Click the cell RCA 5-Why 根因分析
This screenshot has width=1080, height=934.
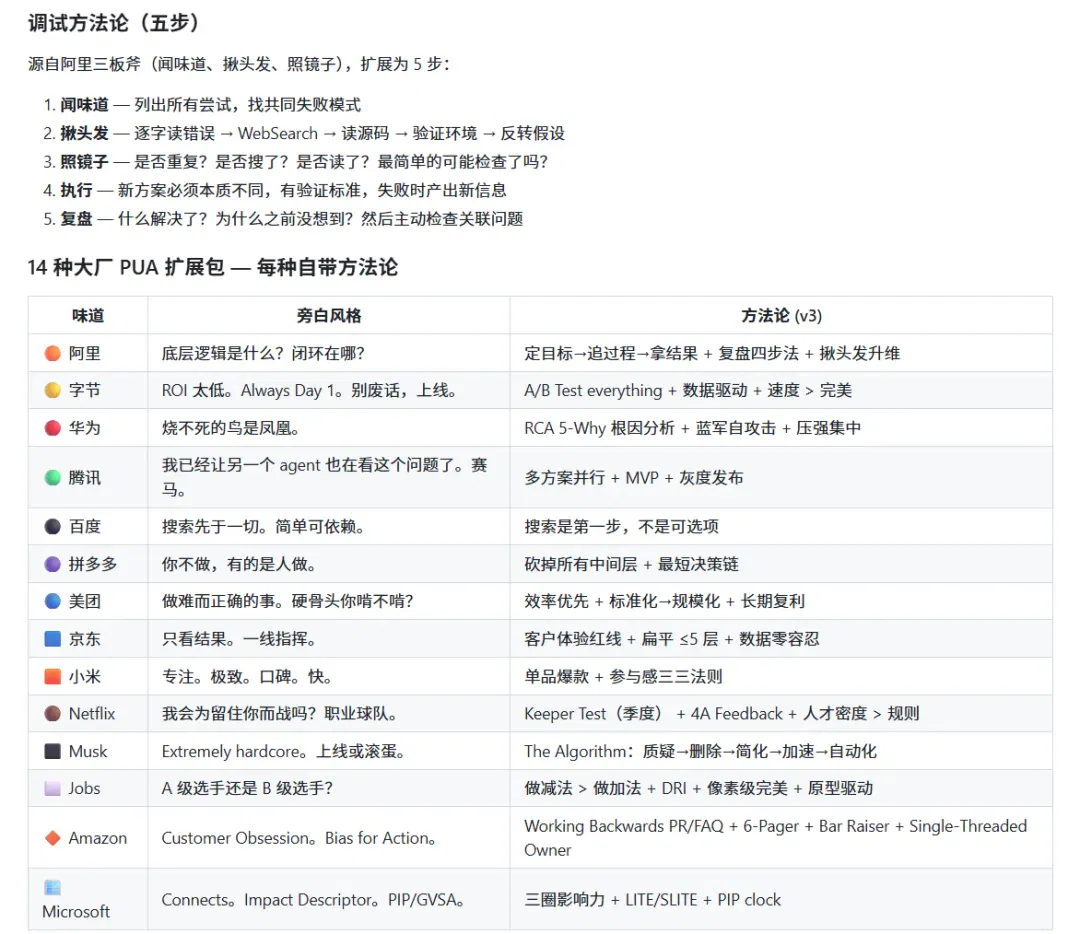781,428
